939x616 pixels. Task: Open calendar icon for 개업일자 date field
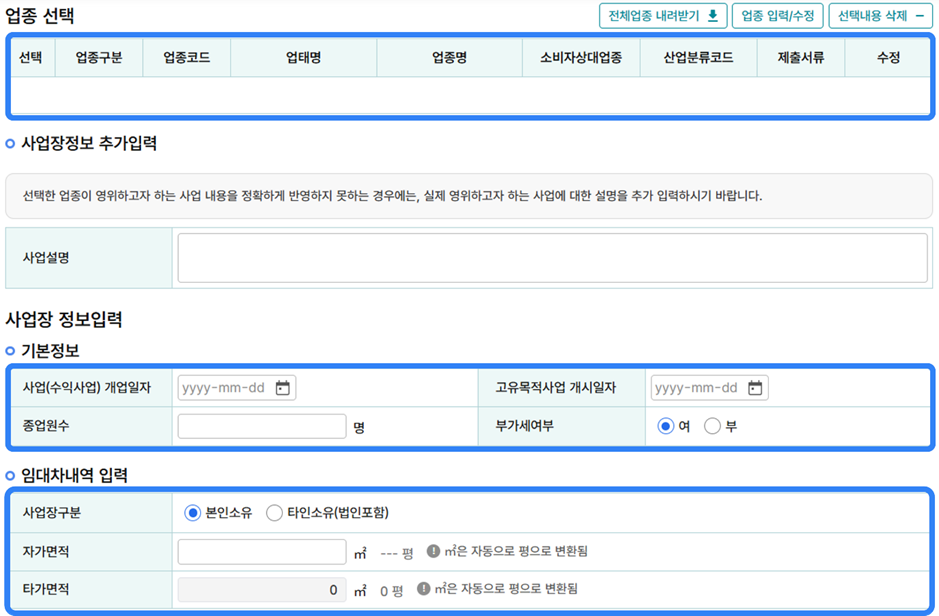pyautogui.click(x=283, y=388)
